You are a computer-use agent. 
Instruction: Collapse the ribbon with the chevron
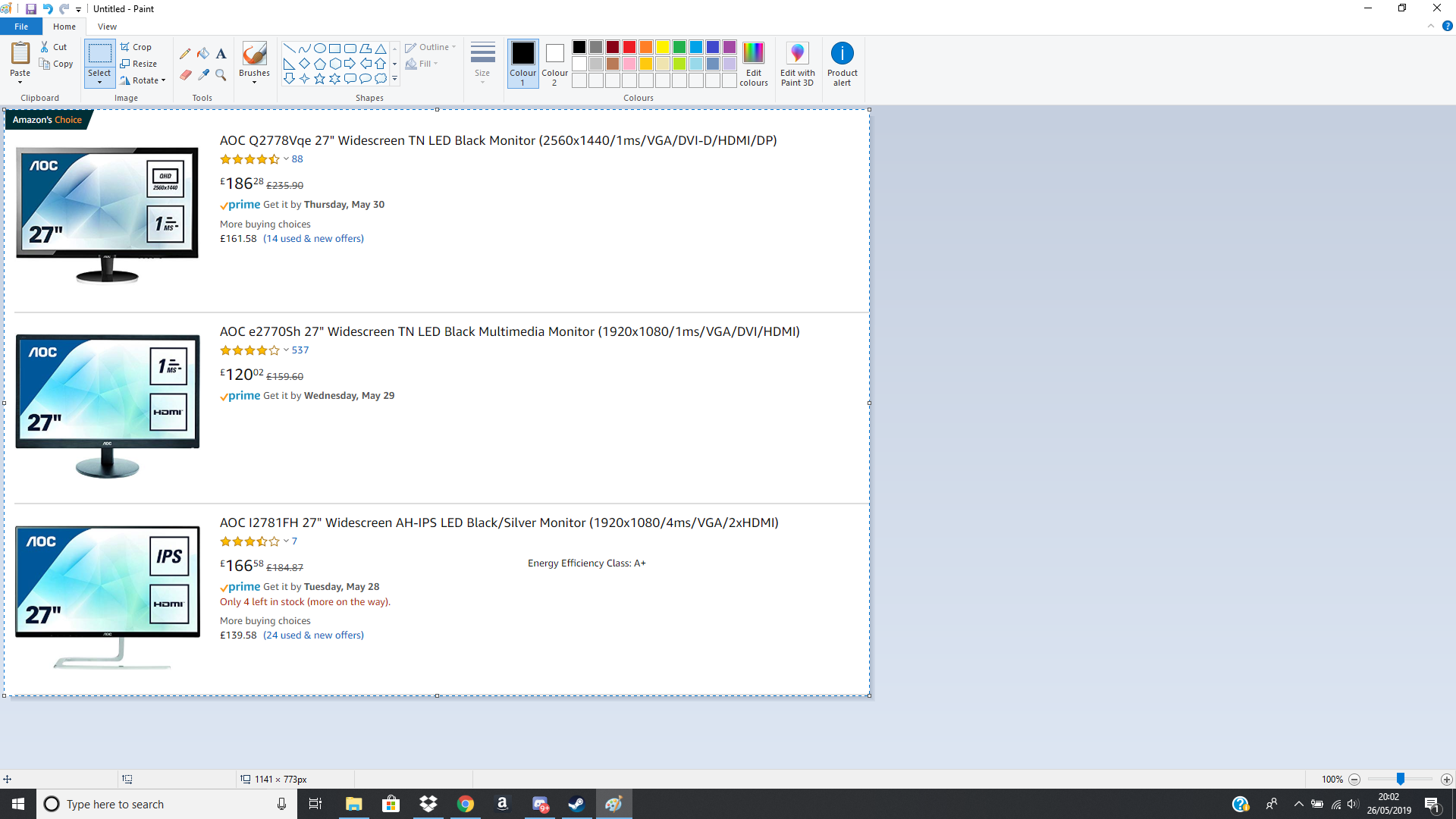[1431, 26]
